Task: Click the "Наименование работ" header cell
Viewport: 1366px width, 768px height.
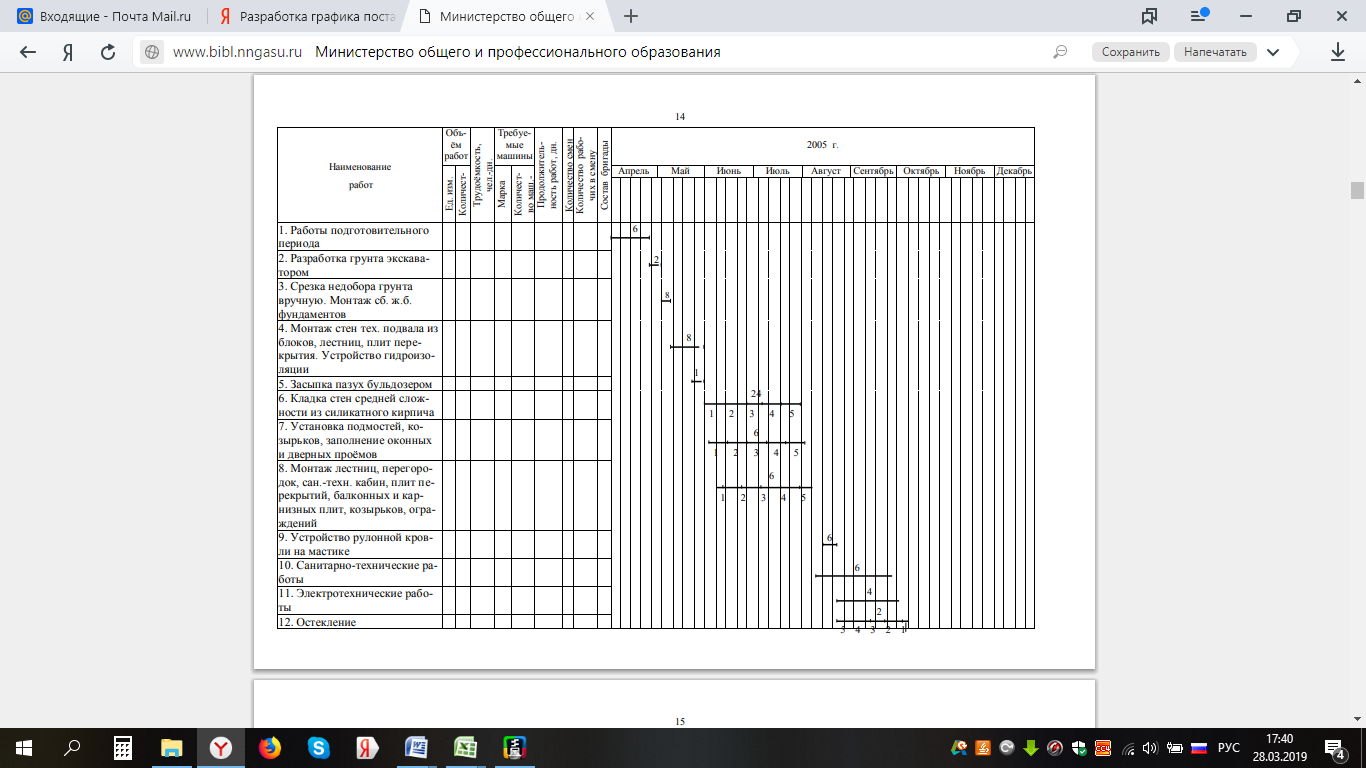Action: pyautogui.click(x=360, y=175)
